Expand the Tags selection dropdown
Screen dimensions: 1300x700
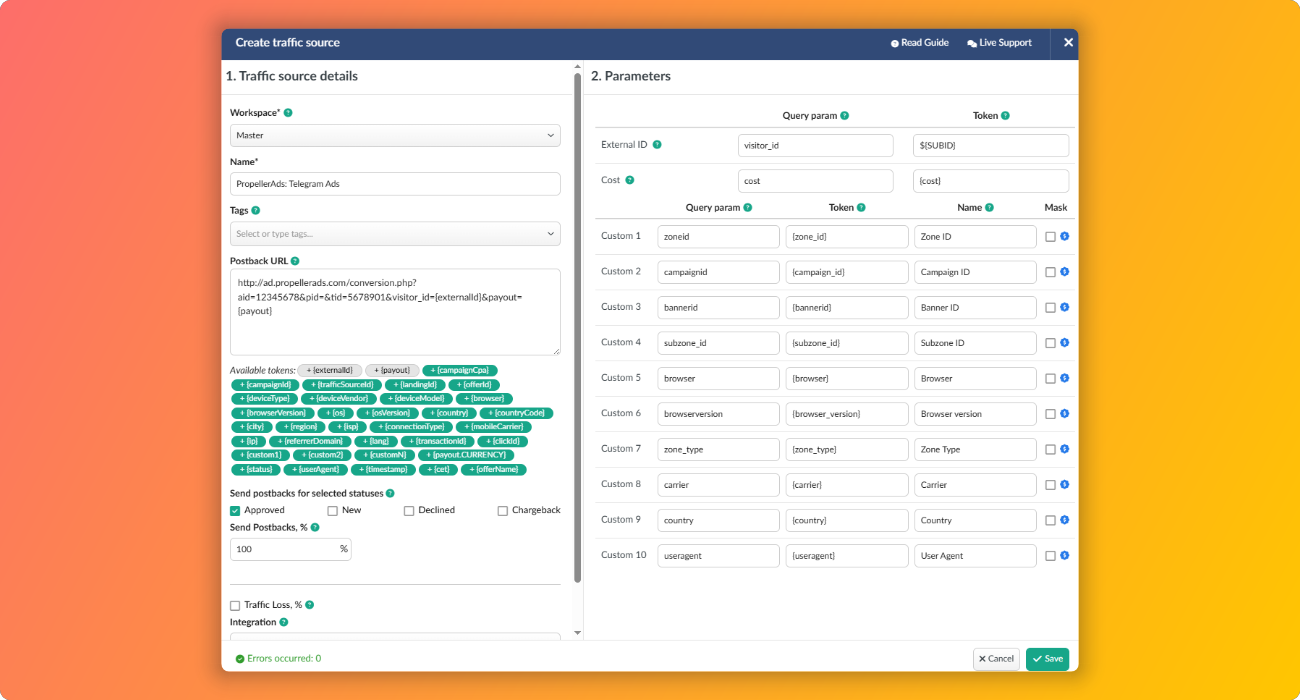(x=395, y=234)
